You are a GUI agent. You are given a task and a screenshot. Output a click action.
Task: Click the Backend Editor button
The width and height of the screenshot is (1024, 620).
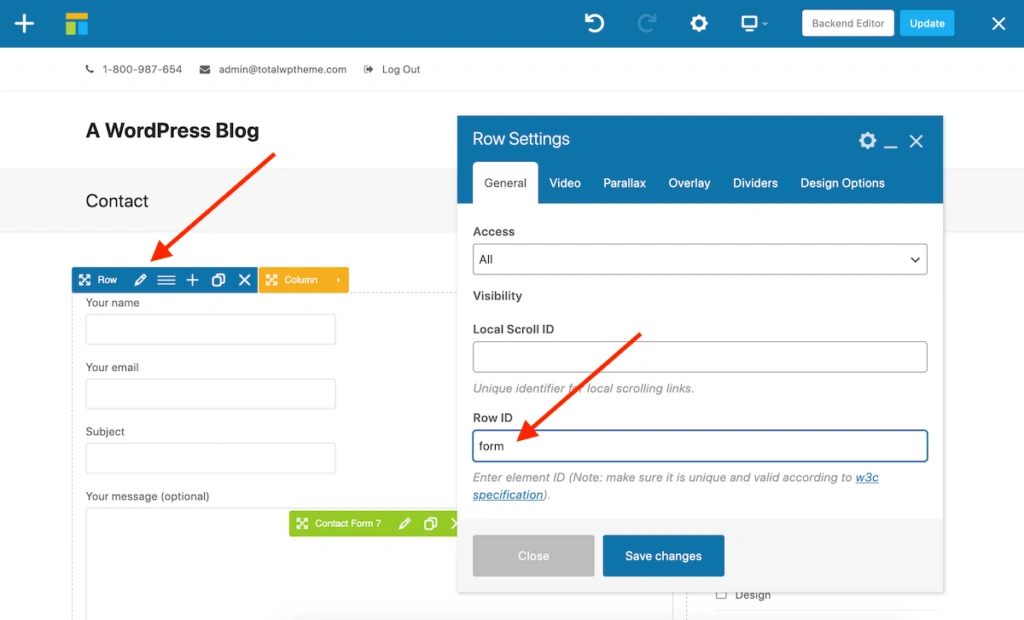(x=847, y=23)
